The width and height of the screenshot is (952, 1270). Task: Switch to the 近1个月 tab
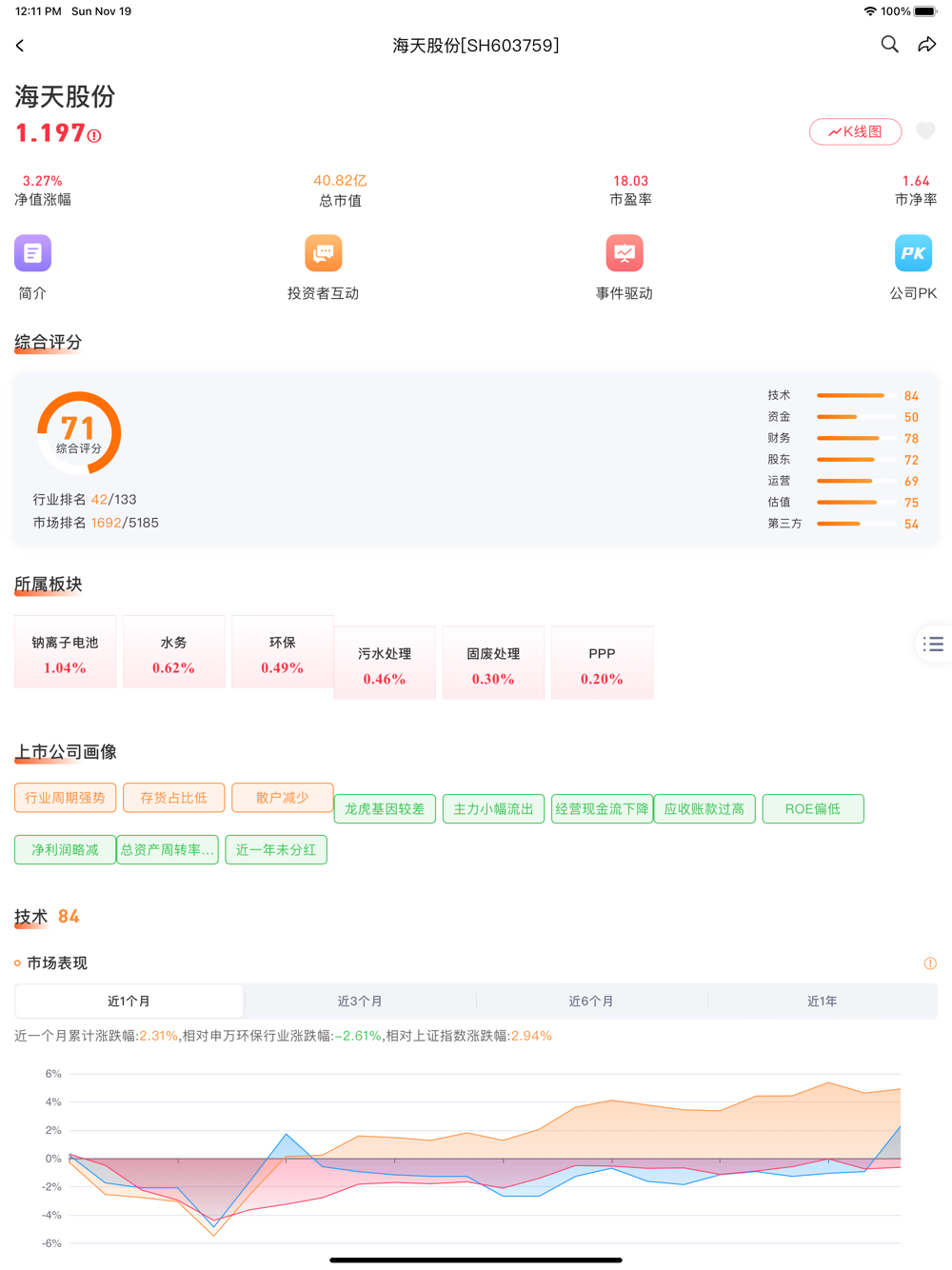click(x=129, y=1002)
